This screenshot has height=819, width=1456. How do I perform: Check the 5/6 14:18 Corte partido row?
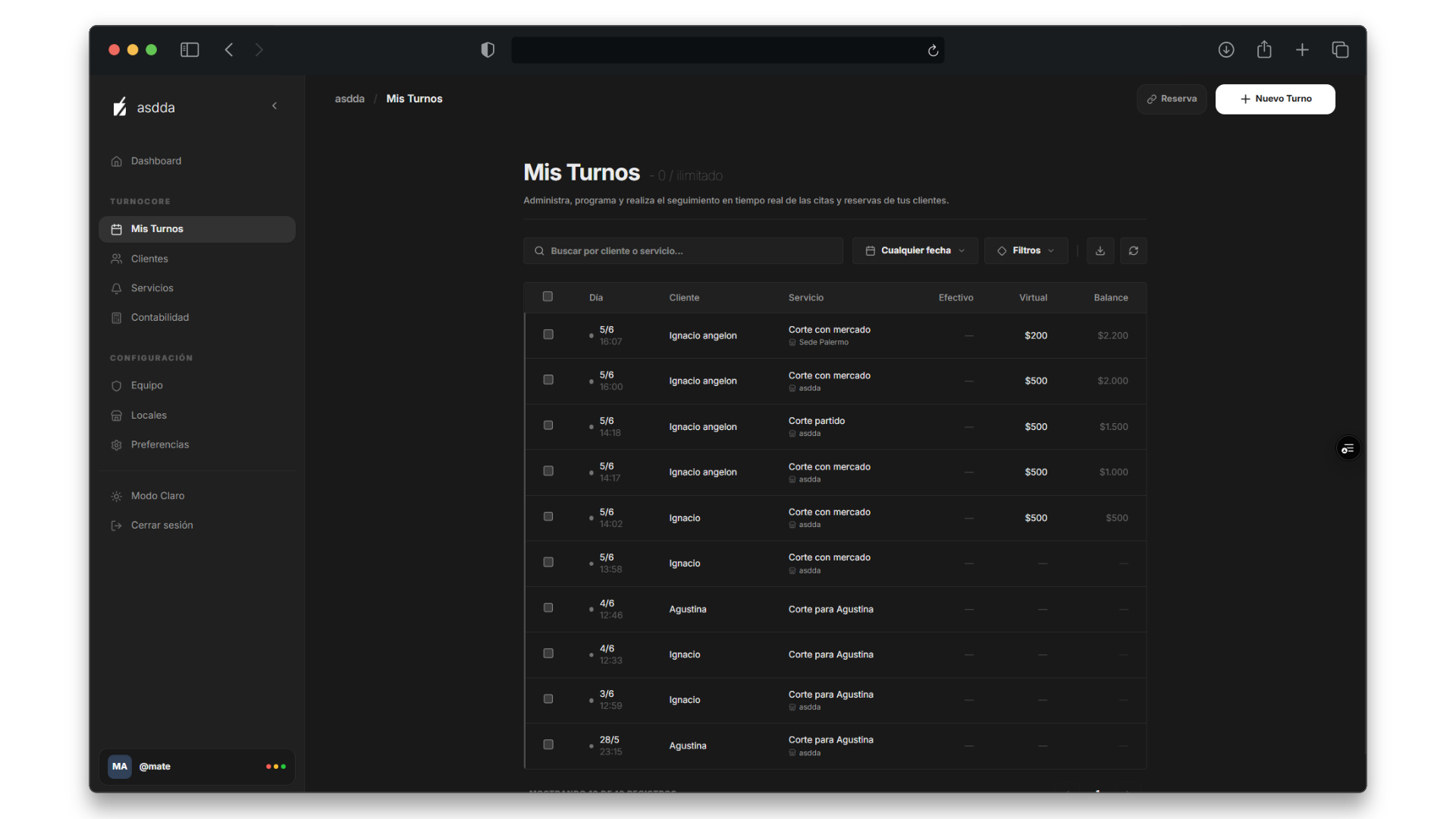(548, 425)
